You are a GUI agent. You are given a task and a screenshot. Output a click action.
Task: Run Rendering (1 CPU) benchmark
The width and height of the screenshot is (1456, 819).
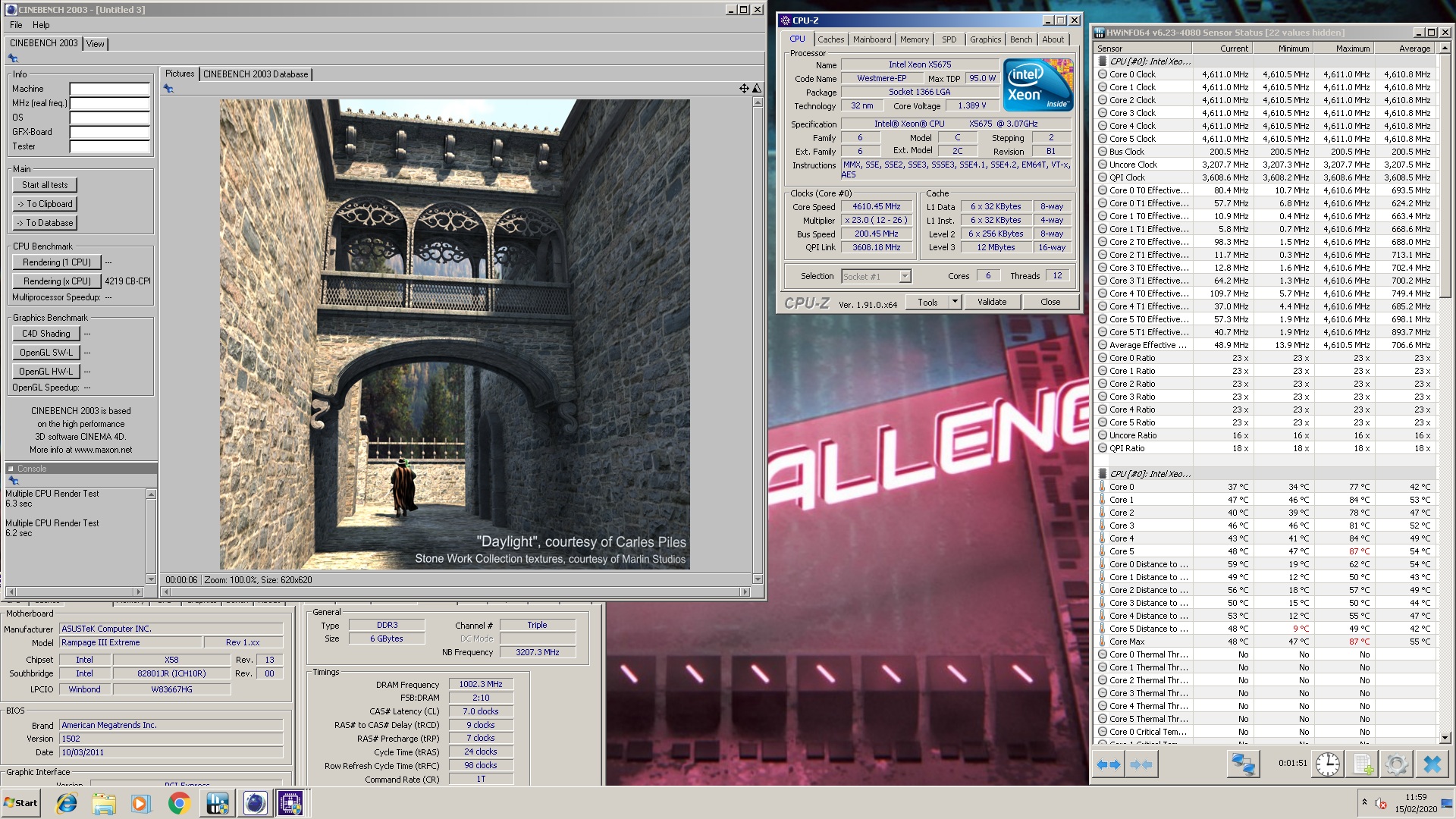[x=57, y=262]
